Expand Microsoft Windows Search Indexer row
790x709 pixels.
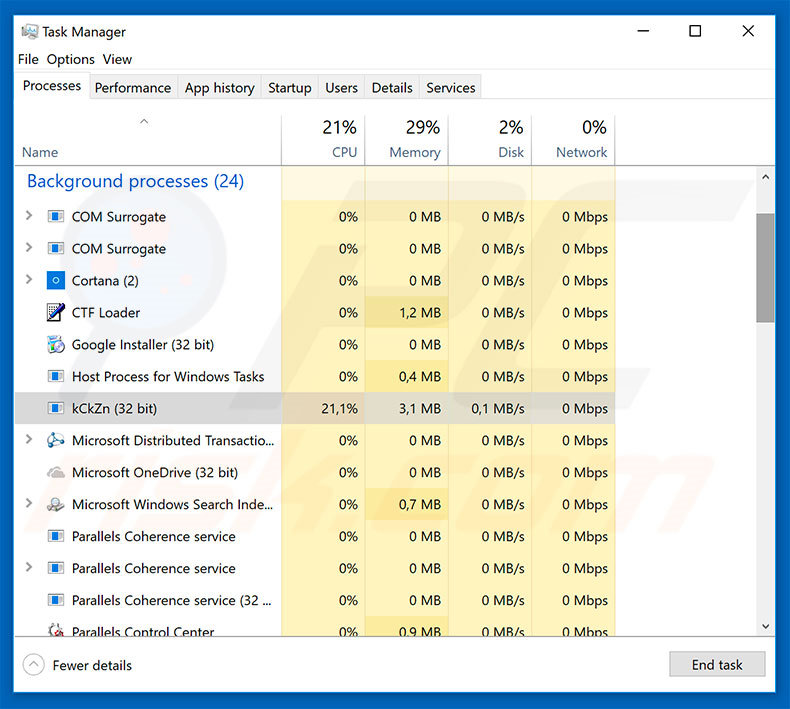29,503
